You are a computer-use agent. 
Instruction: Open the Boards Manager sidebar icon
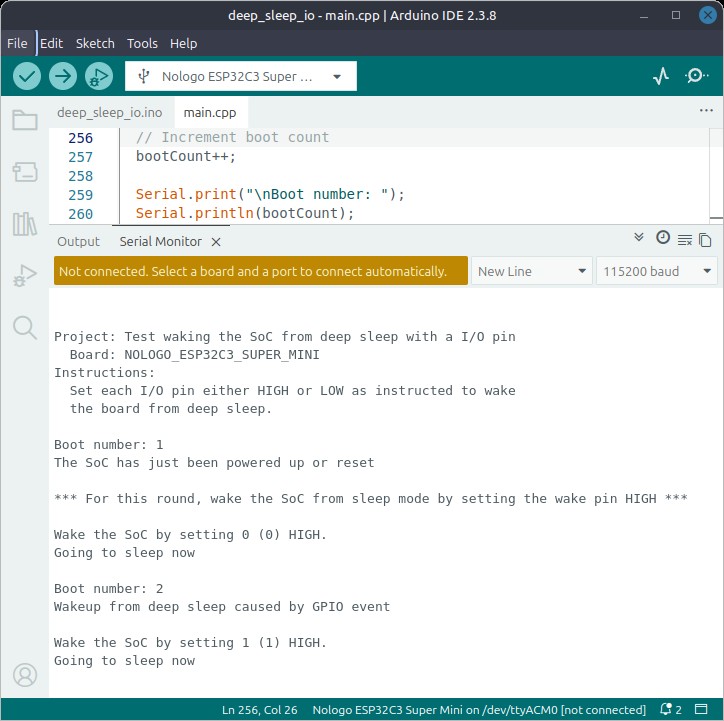25,172
